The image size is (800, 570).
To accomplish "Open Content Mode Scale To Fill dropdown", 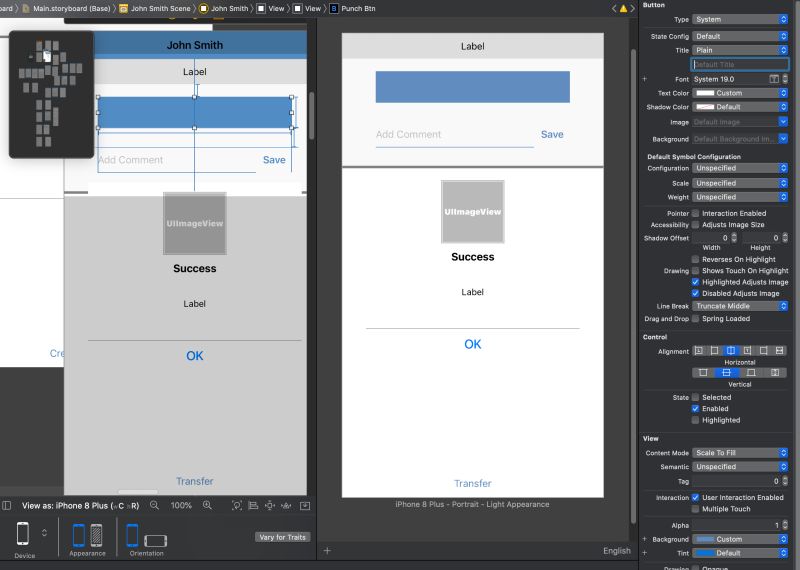I will [740, 453].
